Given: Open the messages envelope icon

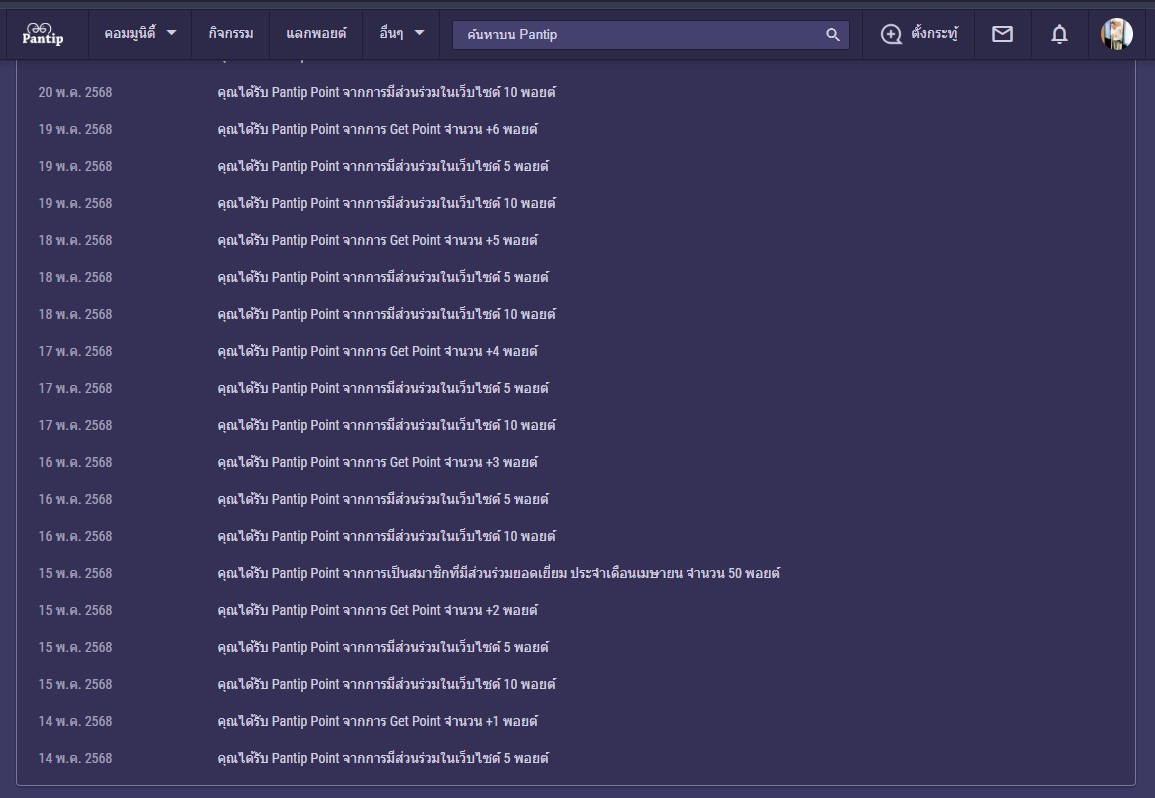Looking at the screenshot, I should [x=1002, y=34].
